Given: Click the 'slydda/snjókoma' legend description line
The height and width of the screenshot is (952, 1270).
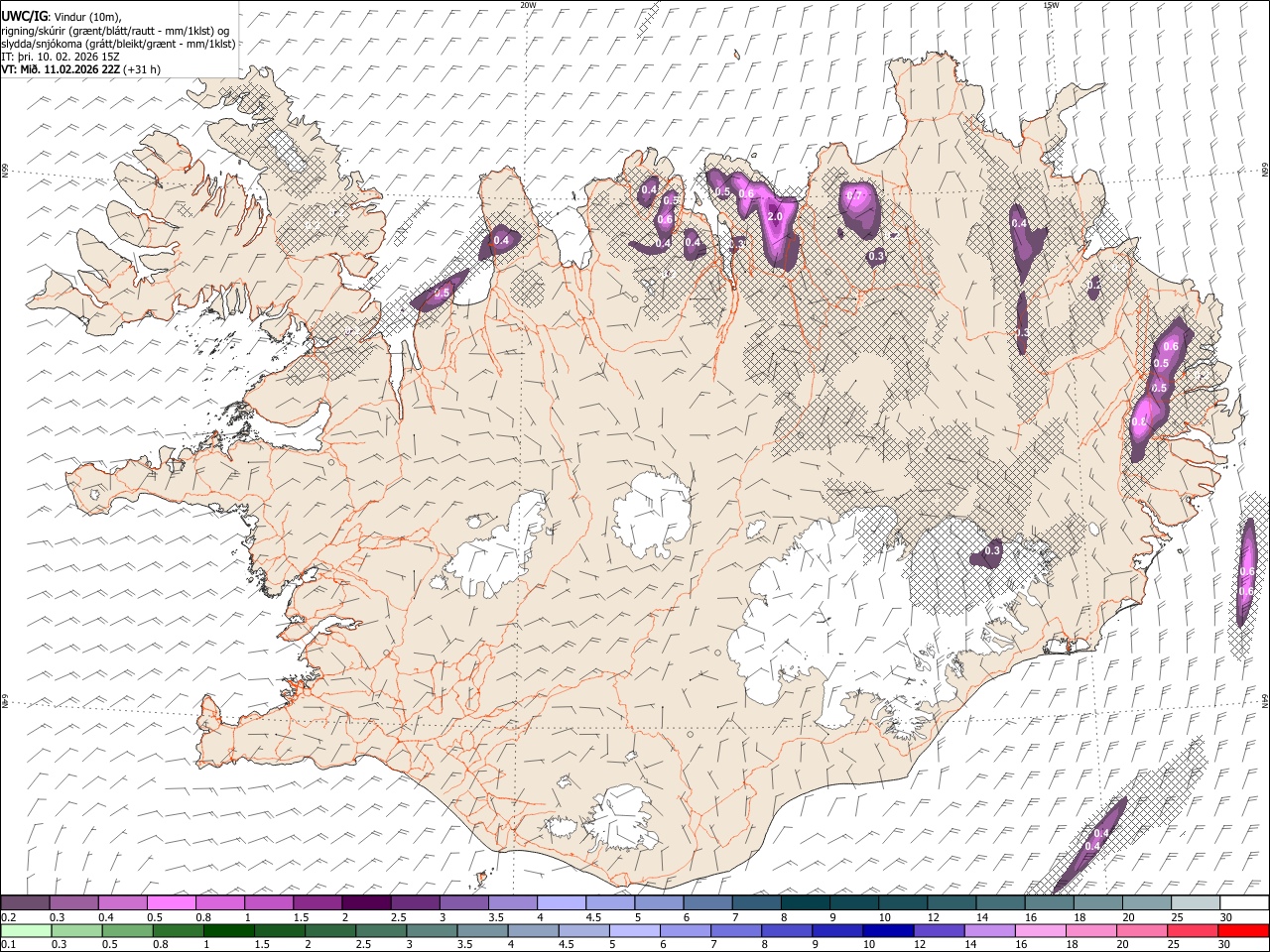Looking at the screenshot, I should [118, 44].
